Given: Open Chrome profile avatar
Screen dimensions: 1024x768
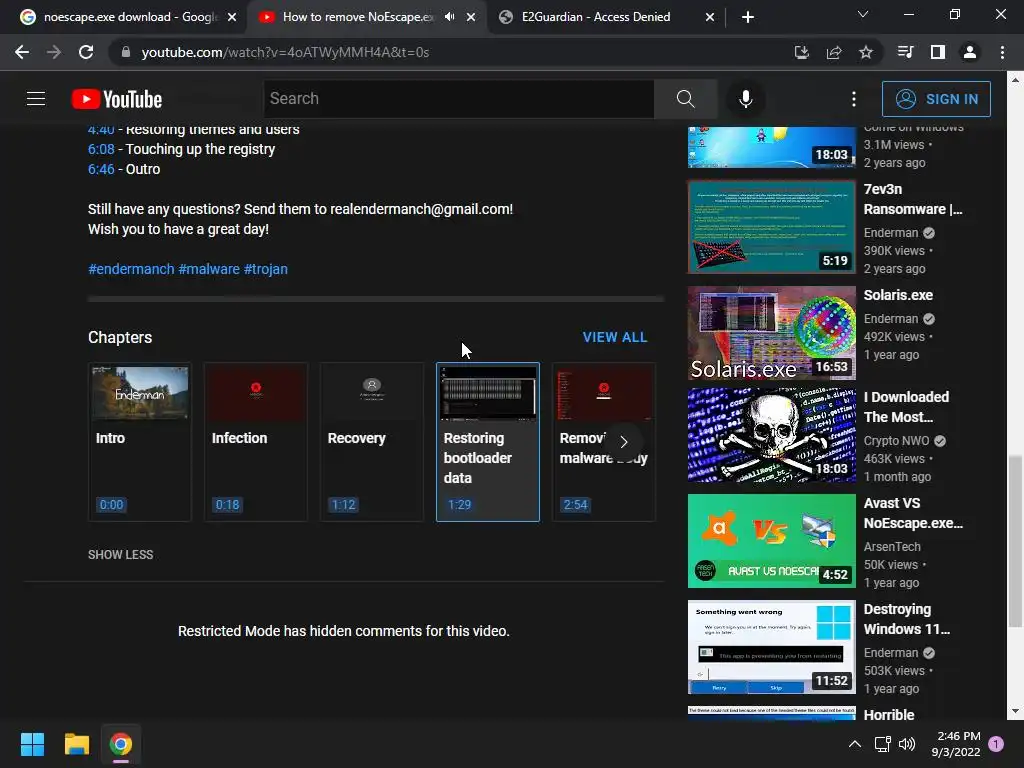Looking at the screenshot, I should pos(970,52).
